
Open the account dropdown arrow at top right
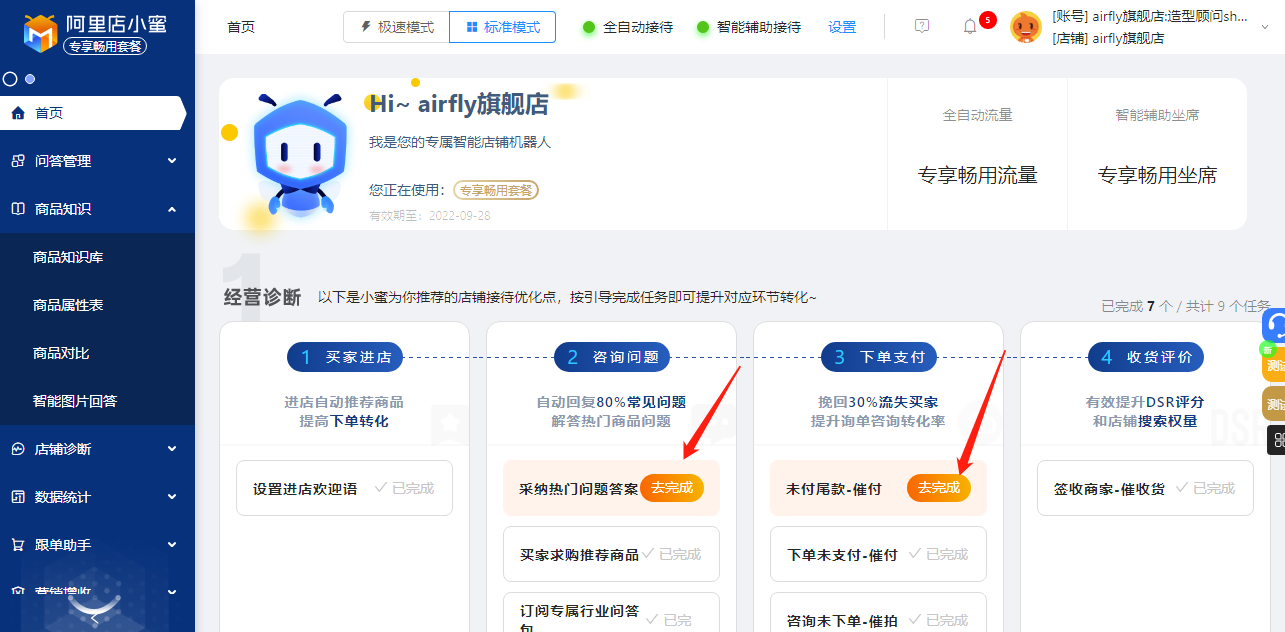coord(1264,28)
